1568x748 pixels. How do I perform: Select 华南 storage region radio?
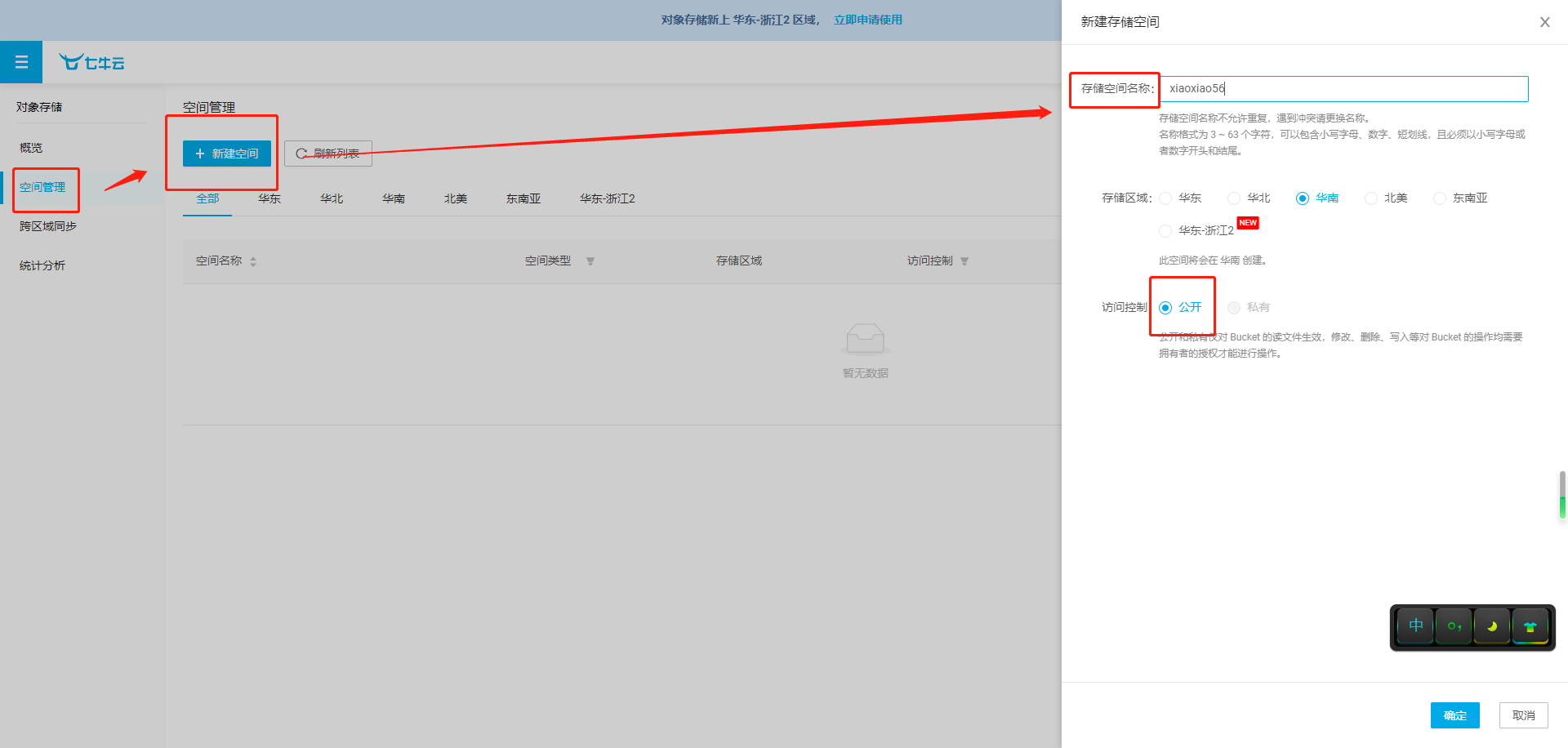[x=1303, y=198]
